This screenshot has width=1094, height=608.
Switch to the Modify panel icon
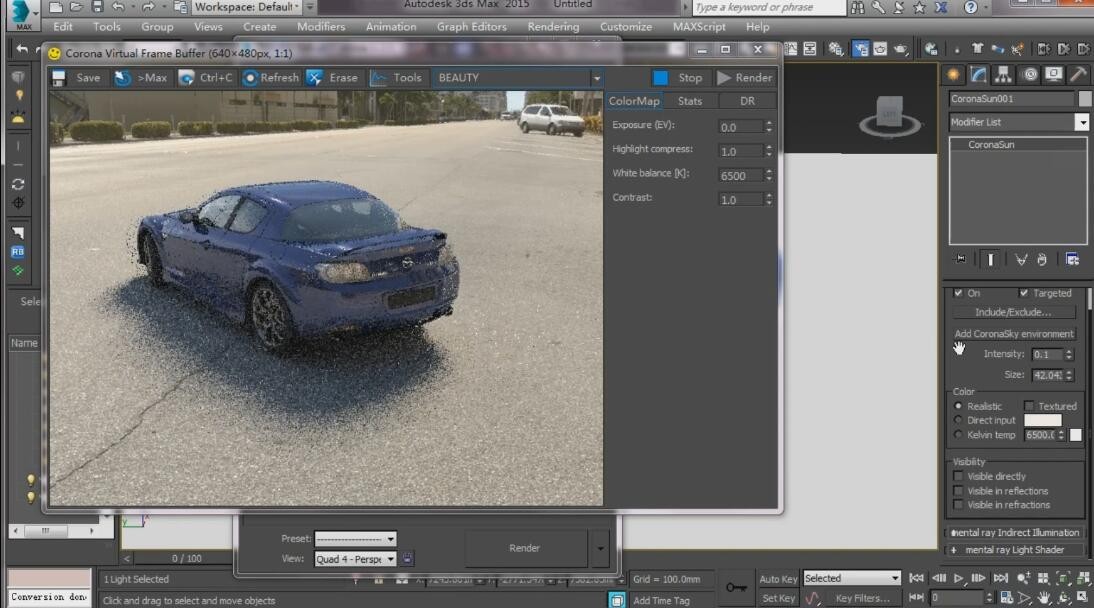(979, 75)
